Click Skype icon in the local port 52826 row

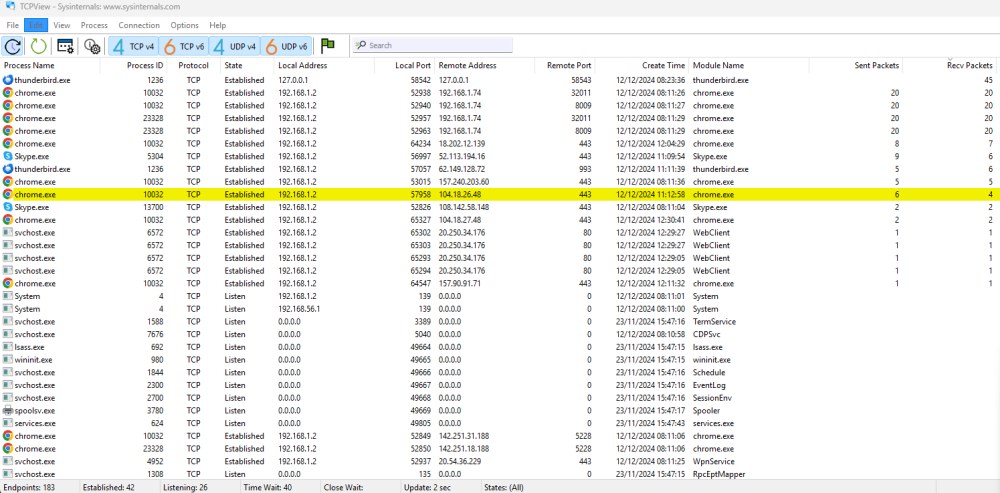tap(8, 207)
